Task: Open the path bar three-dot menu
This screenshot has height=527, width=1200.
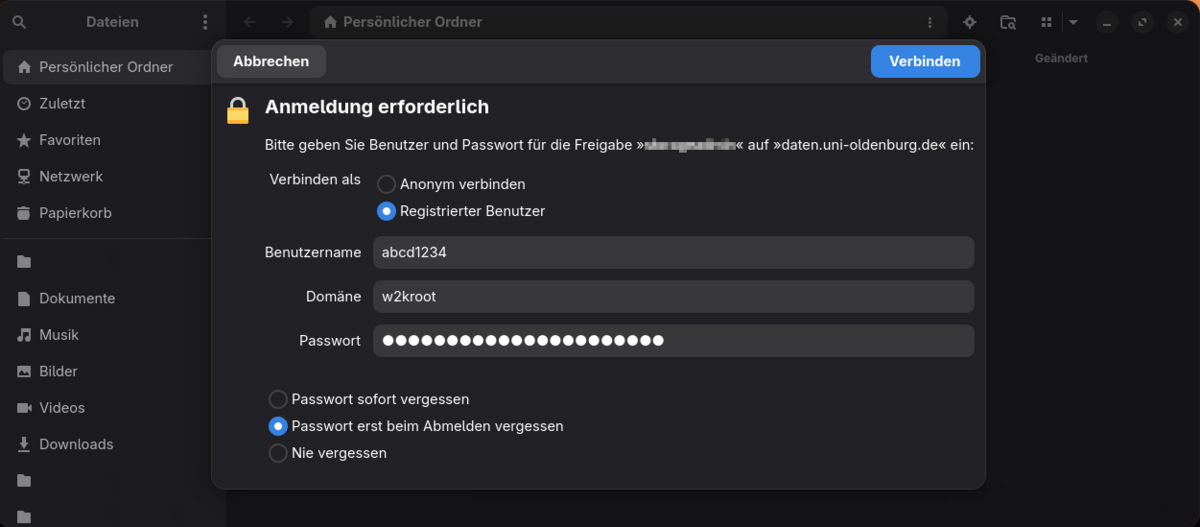Action: (x=930, y=22)
